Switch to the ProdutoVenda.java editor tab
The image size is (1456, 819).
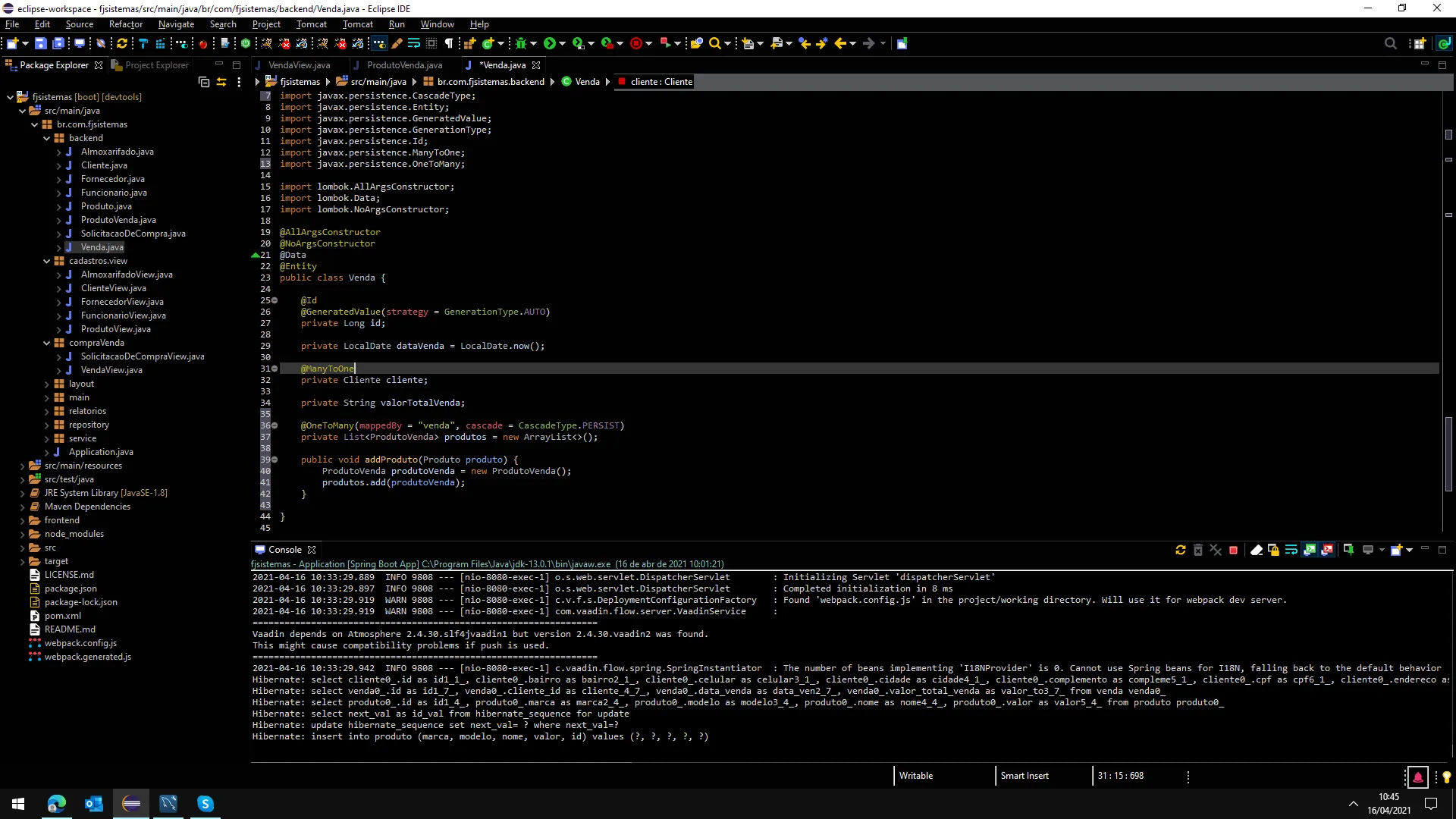[x=404, y=65]
